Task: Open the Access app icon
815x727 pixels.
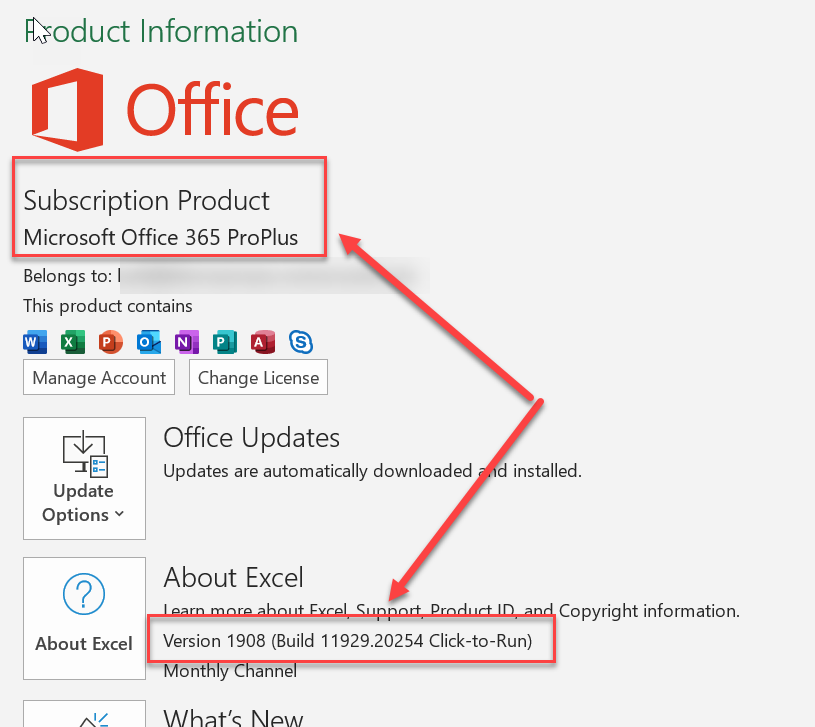Action: [x=262, y=341]
